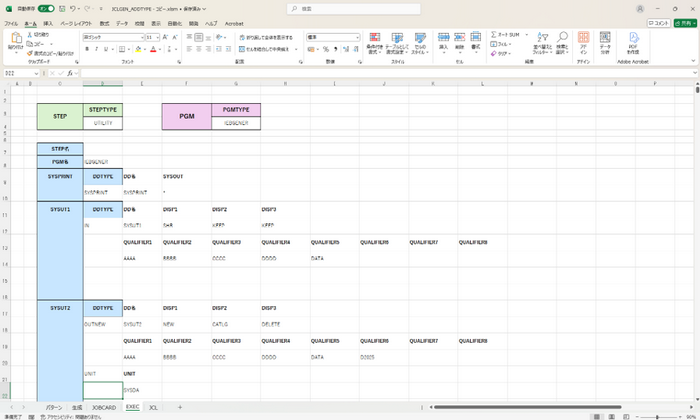The image size is (700, 420).
Task: Click the top align icon
Action: point(189,37)
